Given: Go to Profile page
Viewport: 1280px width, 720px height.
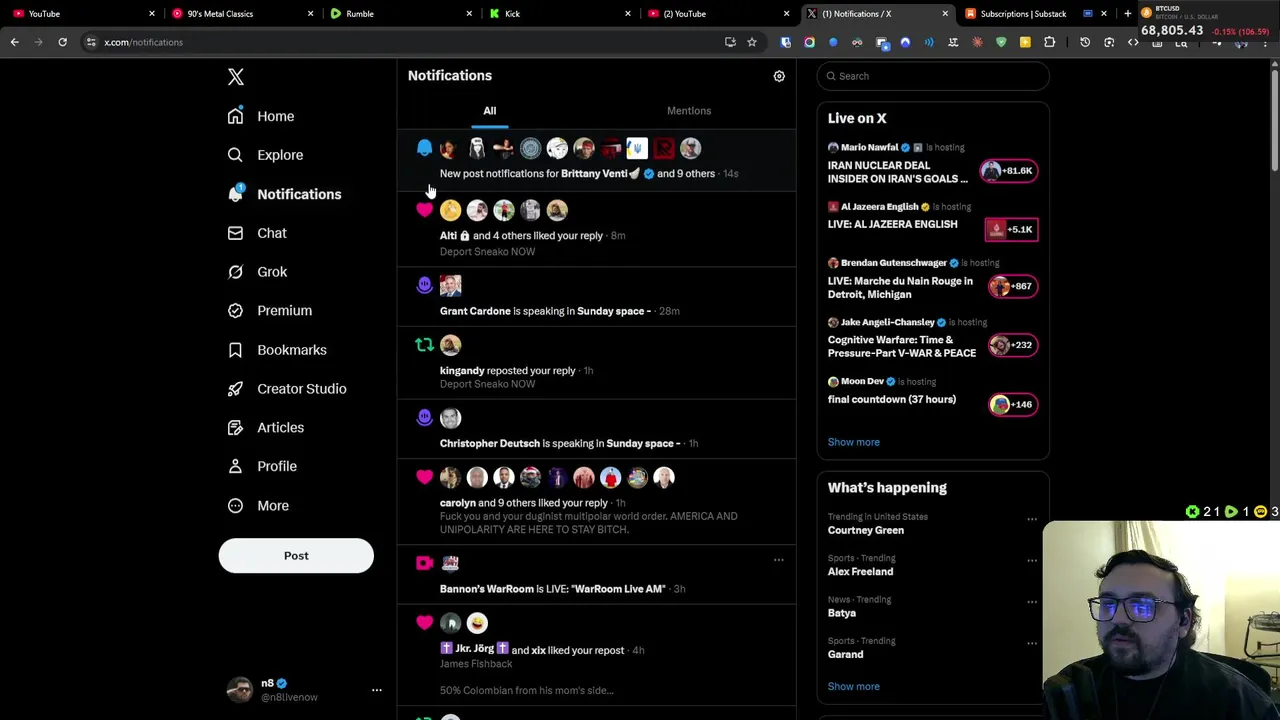Looking at the screenshot, I should coord(262,466).
